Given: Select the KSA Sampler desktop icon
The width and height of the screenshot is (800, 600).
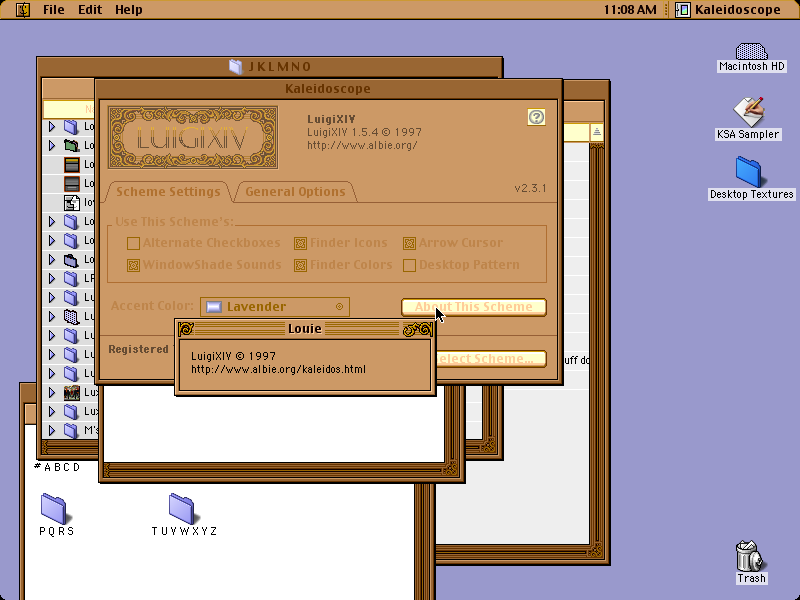Looking at the screenshot, I should (x=748, y=112).
